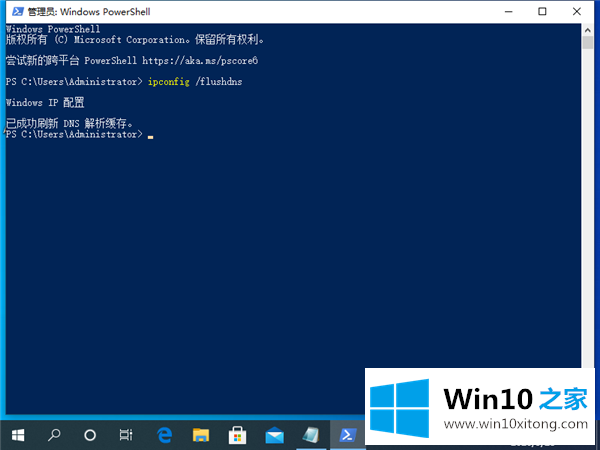Open Microsoft Store from the taskbar
The width and height of the screenshot is (600, 450).
238,435
